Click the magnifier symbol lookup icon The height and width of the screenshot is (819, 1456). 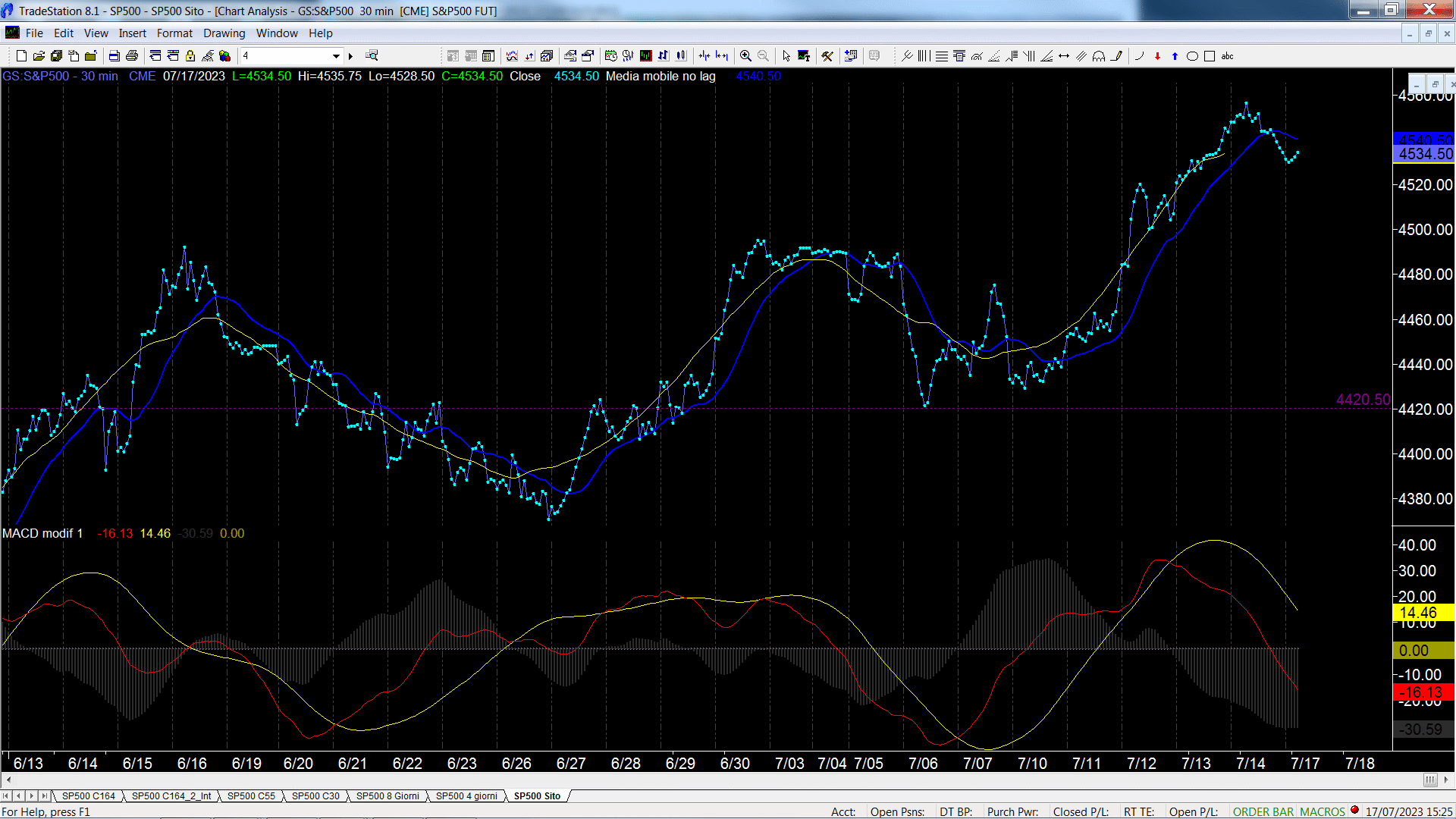(372, 55)
